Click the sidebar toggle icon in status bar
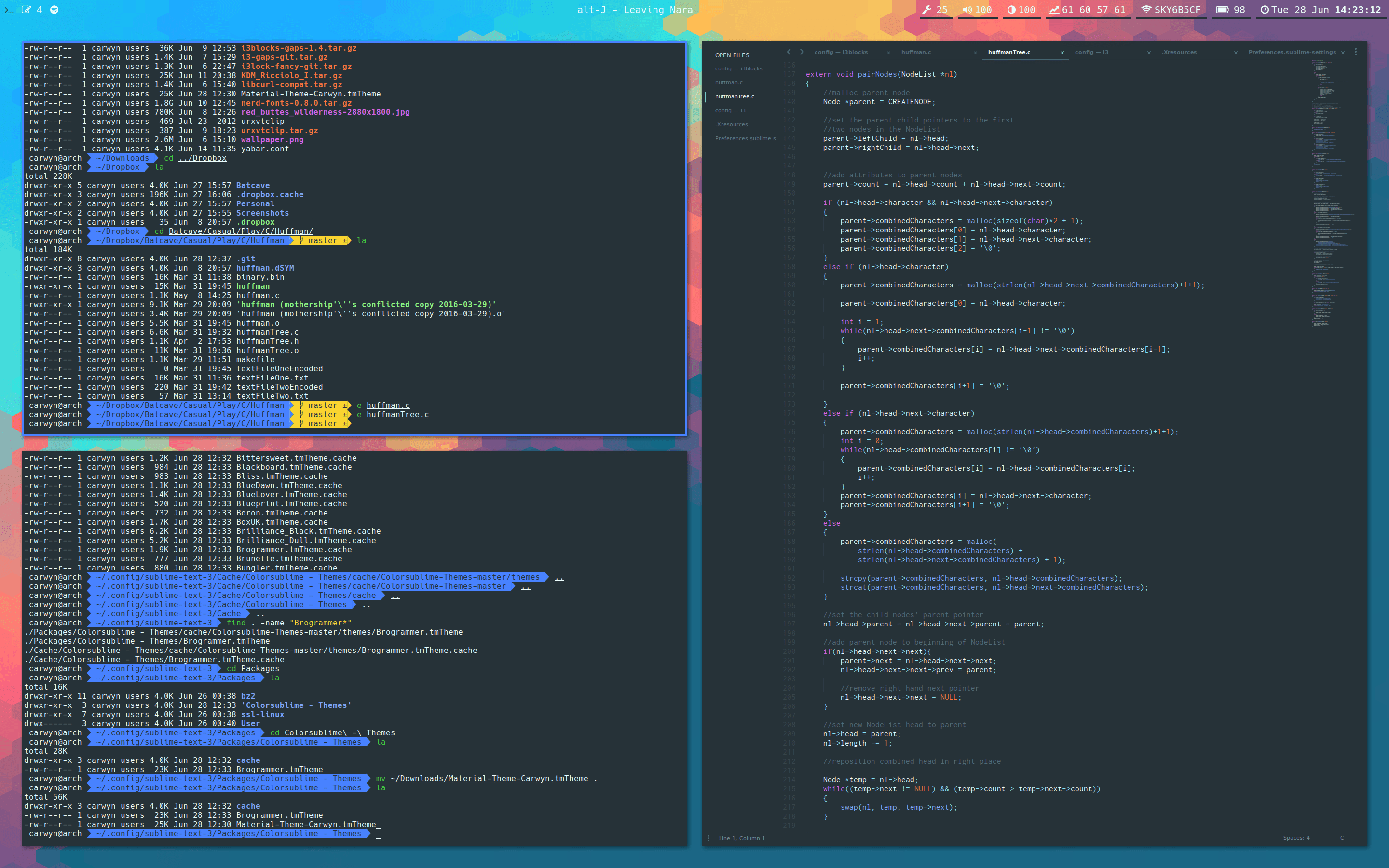The image size is (1389, 868). 708,838
